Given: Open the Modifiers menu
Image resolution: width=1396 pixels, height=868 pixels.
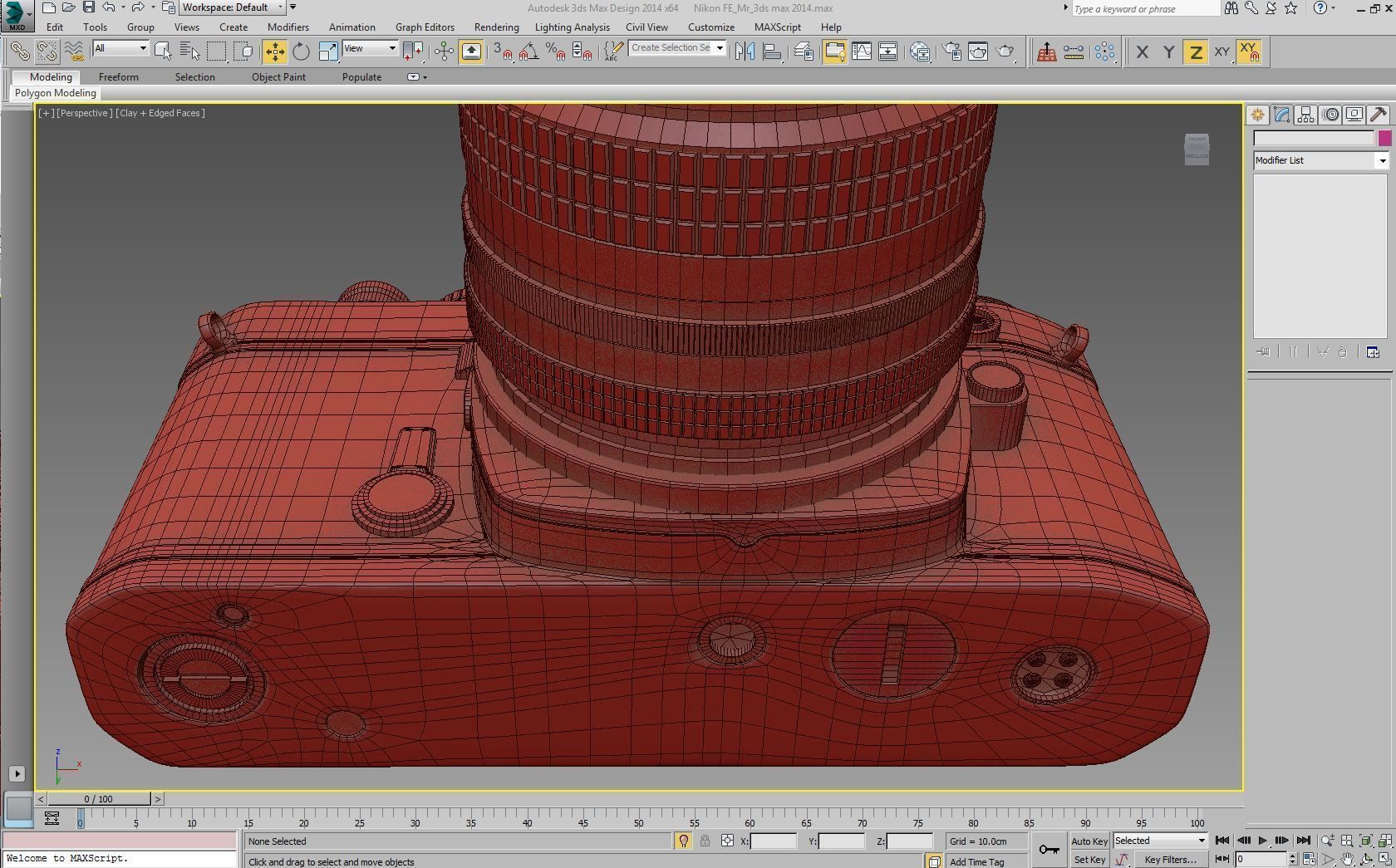Looking at the screenshot, I should tap(288, 27).
